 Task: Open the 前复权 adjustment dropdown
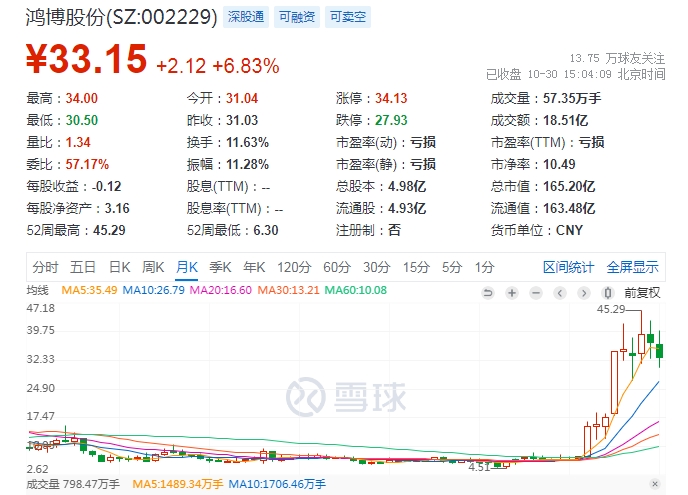click(642, 293)
